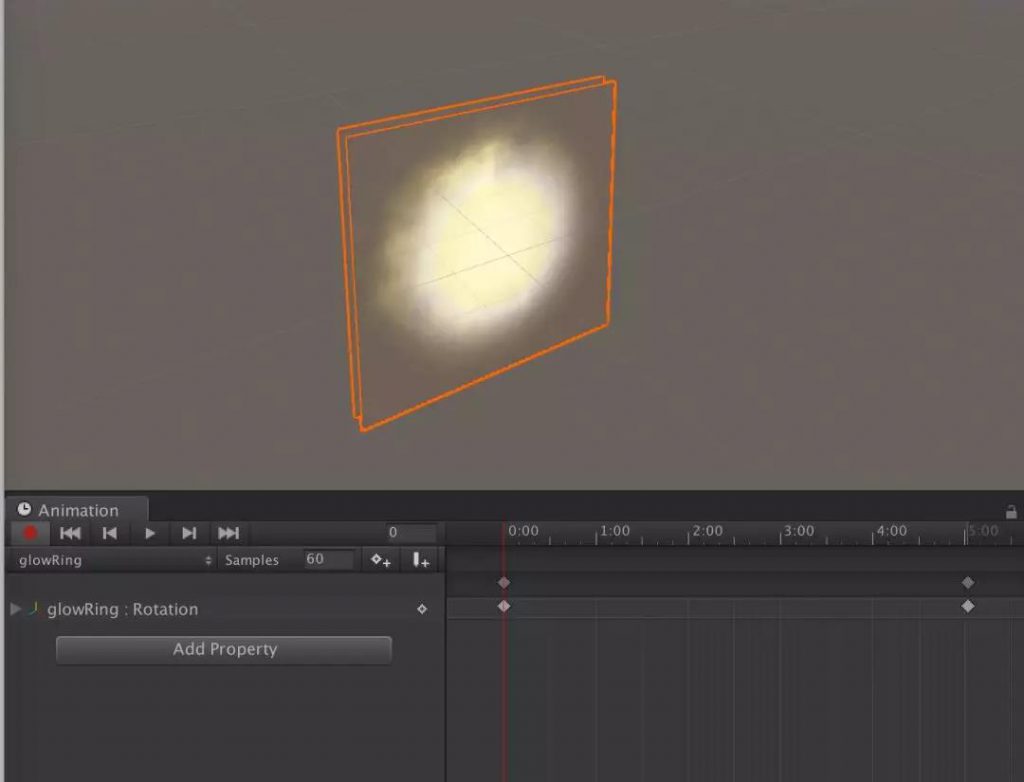The image size is (1024, 782).
Task: Expand the glowRing Rotation property
Action: coord(16,609)
